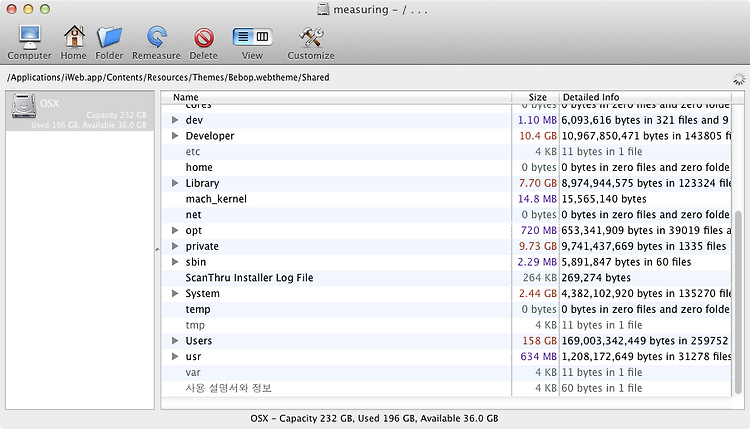Click the 7.70 GB Library size
The image size is (750, 429).
coord(538,183)
